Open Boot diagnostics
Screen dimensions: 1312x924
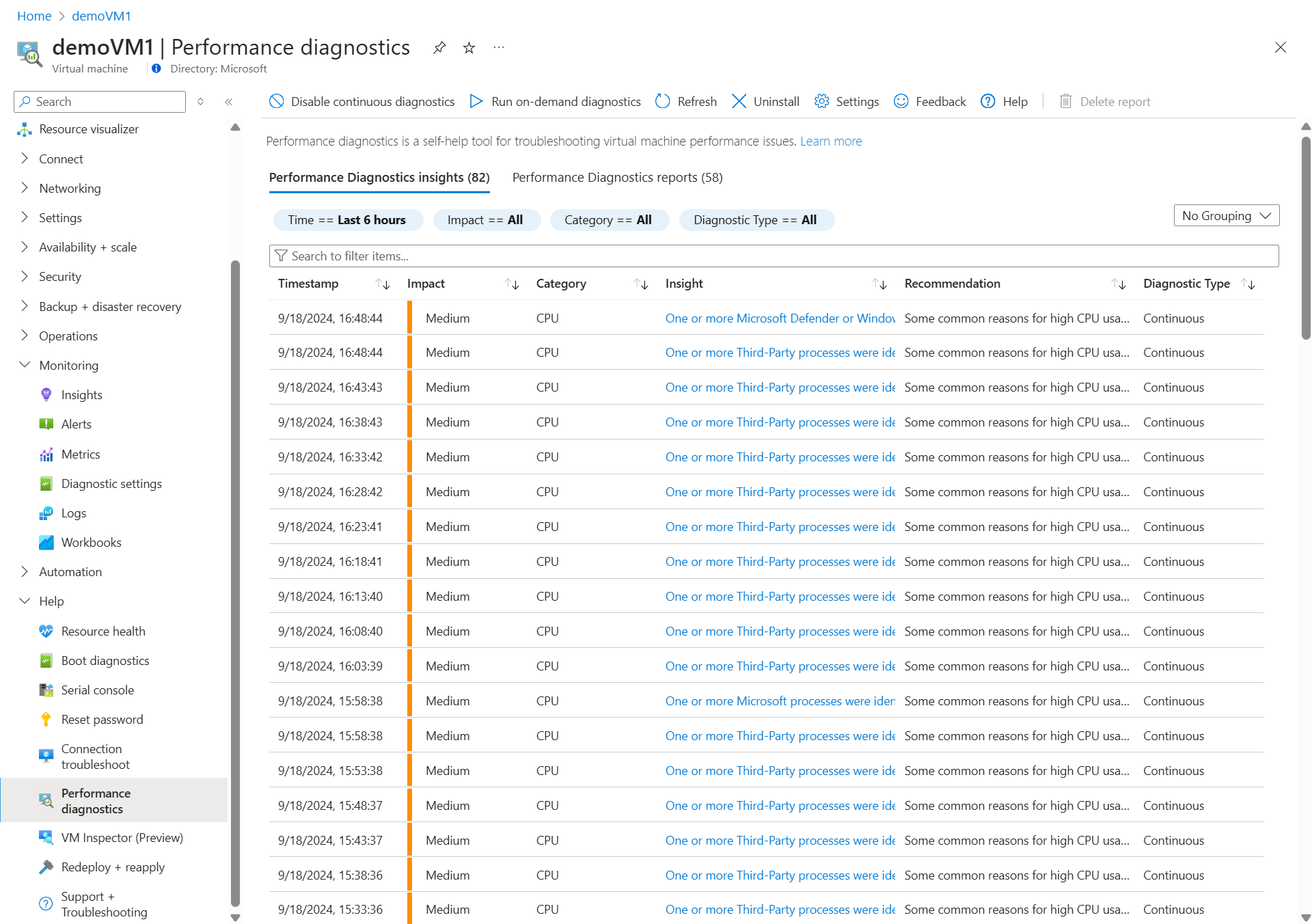(x=105, y=660)
